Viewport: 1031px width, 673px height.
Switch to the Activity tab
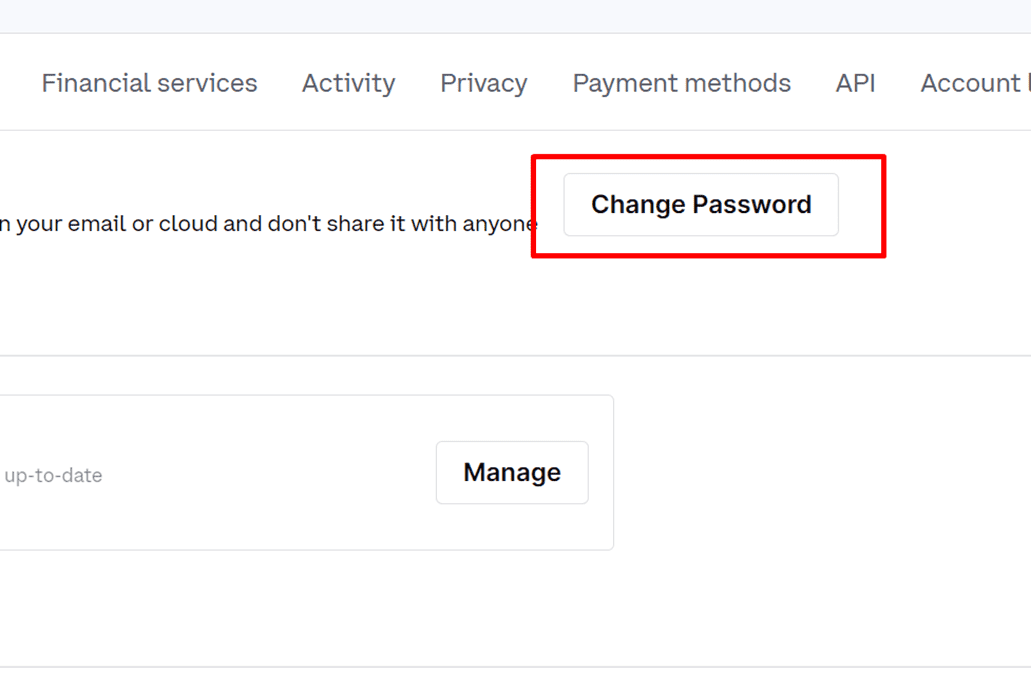[x=348, y=83]
